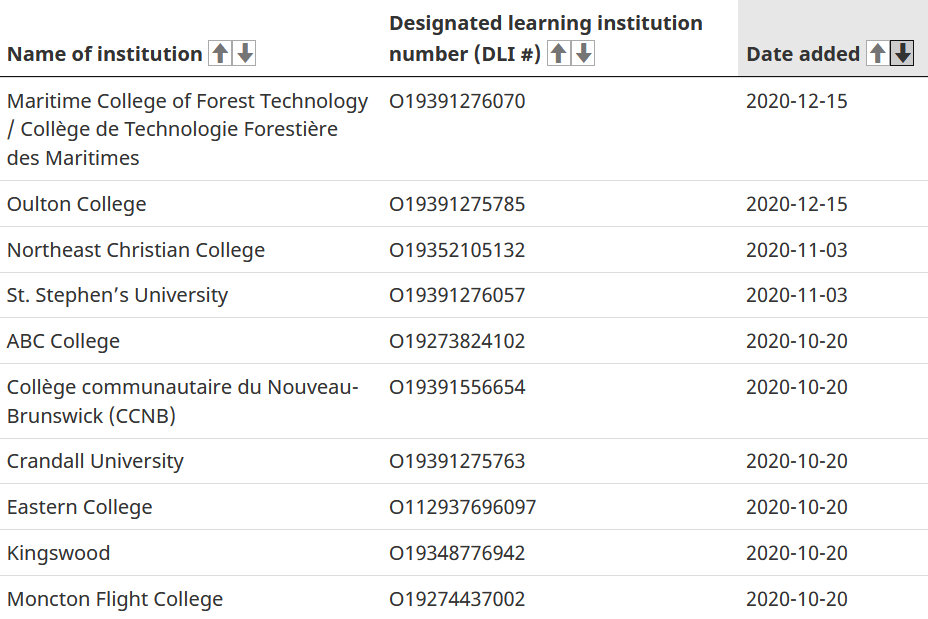Click the Date added column header
Screen dimensions: 928x619
coord(803,54)
